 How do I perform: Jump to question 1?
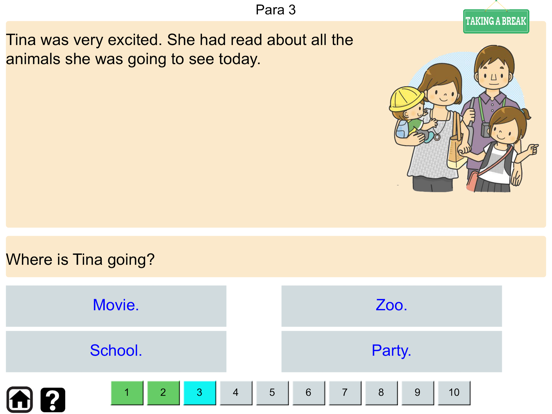coord(127,393)
